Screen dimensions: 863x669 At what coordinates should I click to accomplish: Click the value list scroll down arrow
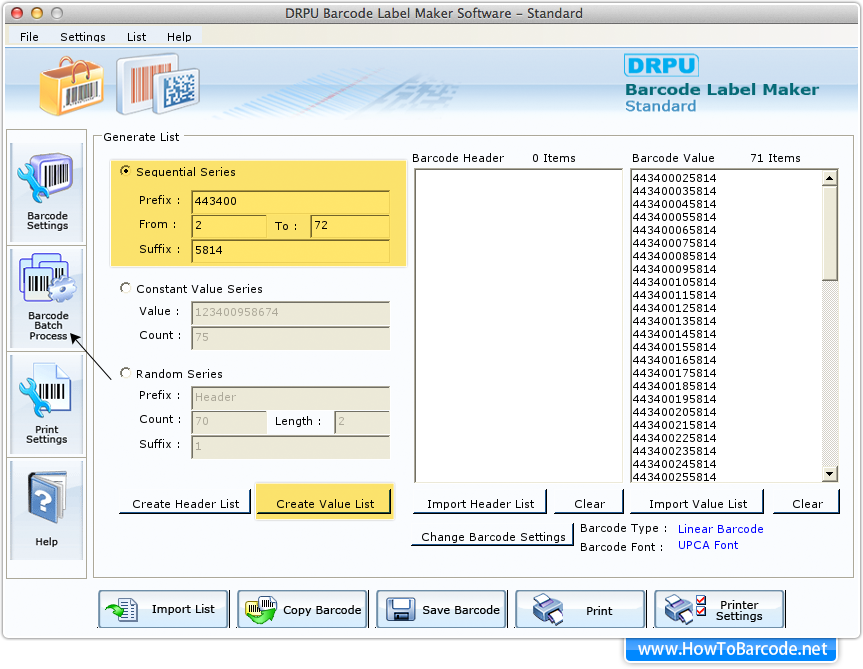pos(829,473)
